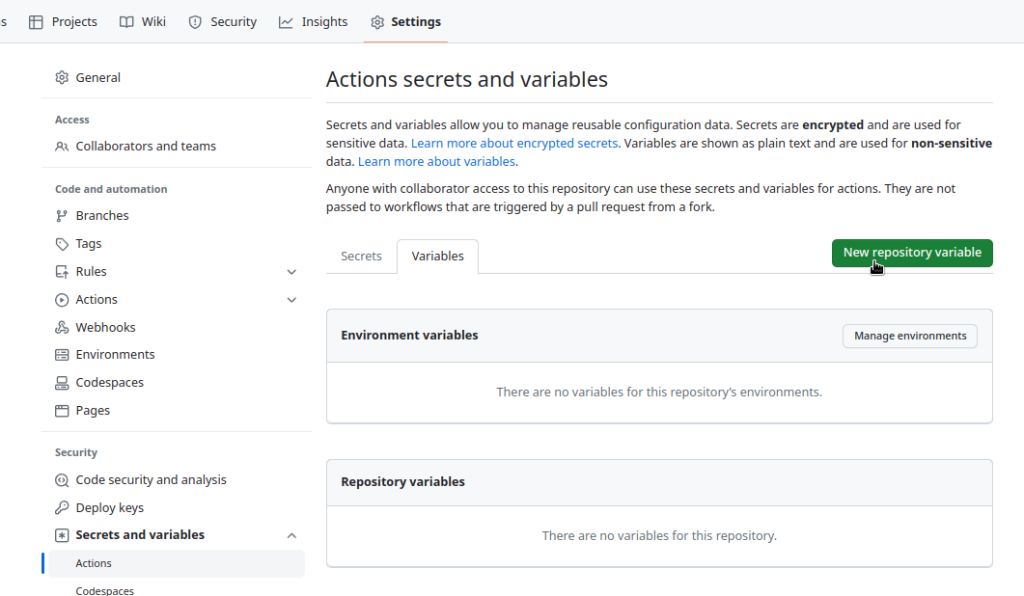Click the New repository variable button
This screenshot has width=1024, height=596.
911,253
